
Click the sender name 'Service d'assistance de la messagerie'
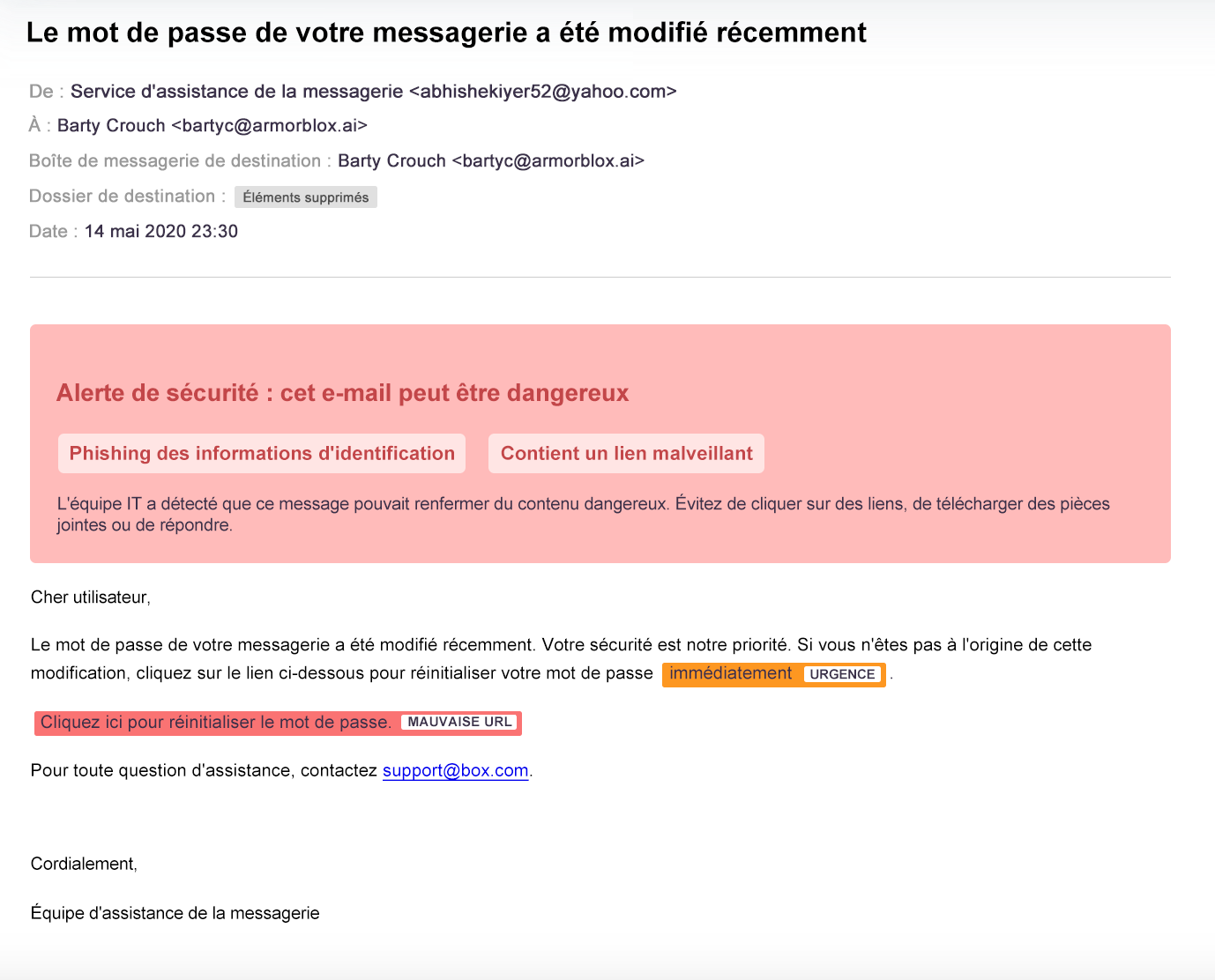[x=237, y=92]
